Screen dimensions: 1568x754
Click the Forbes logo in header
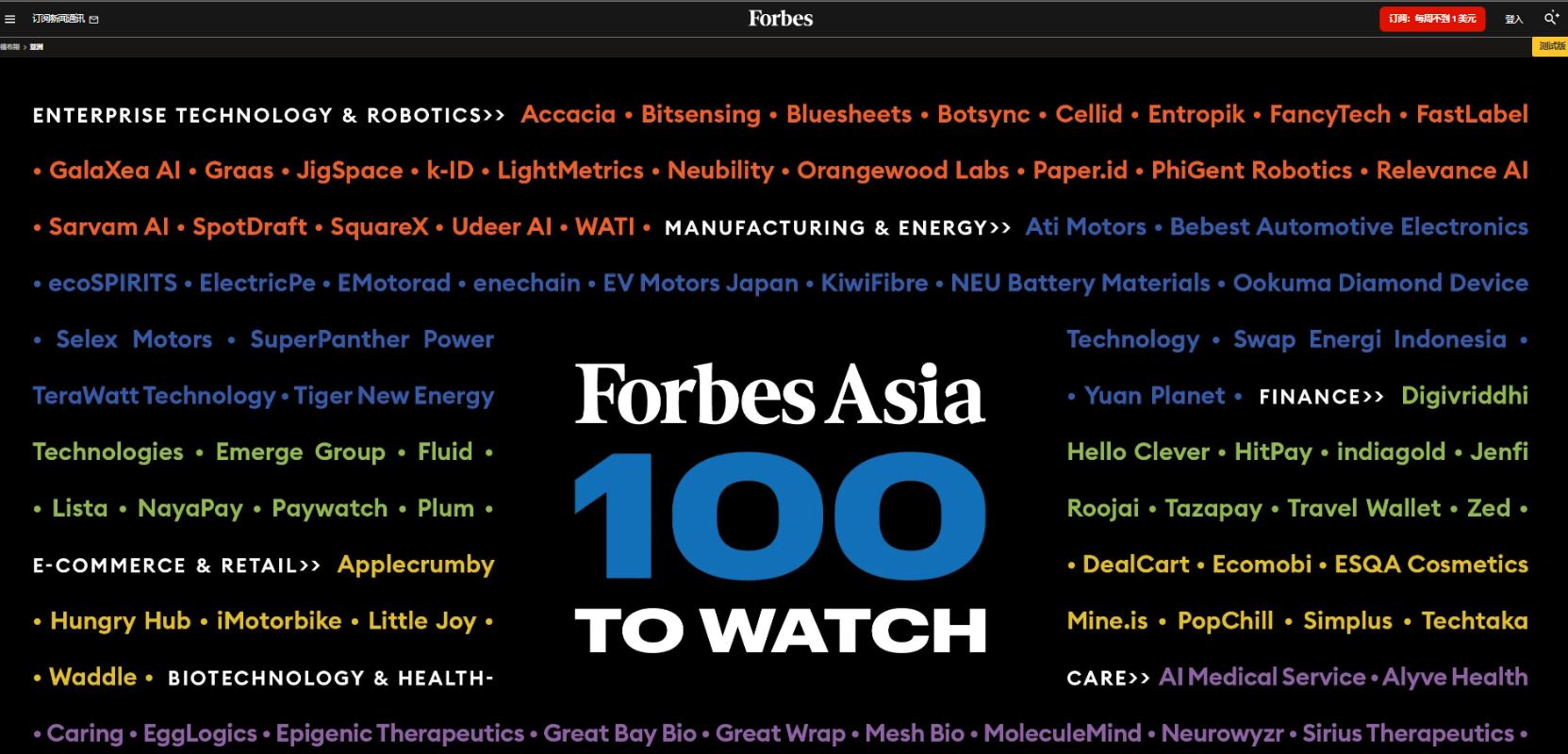coord(780,18)
